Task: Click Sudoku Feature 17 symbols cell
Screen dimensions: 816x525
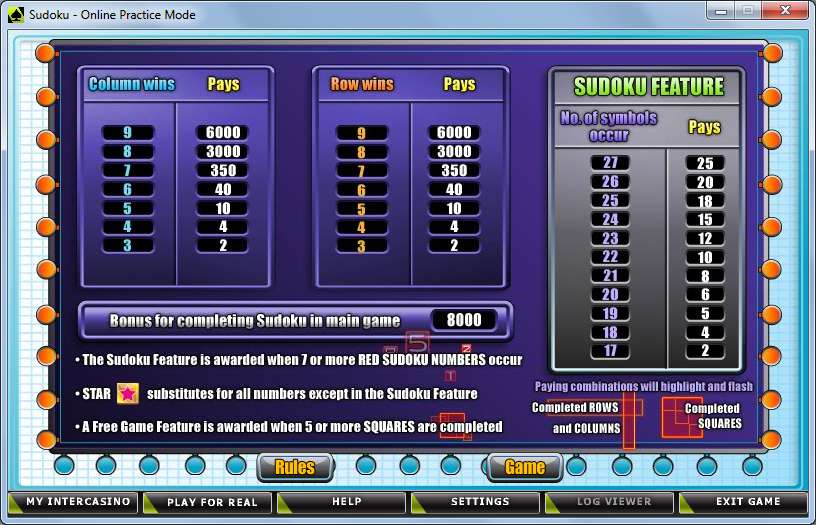Action: coord(610,351)
